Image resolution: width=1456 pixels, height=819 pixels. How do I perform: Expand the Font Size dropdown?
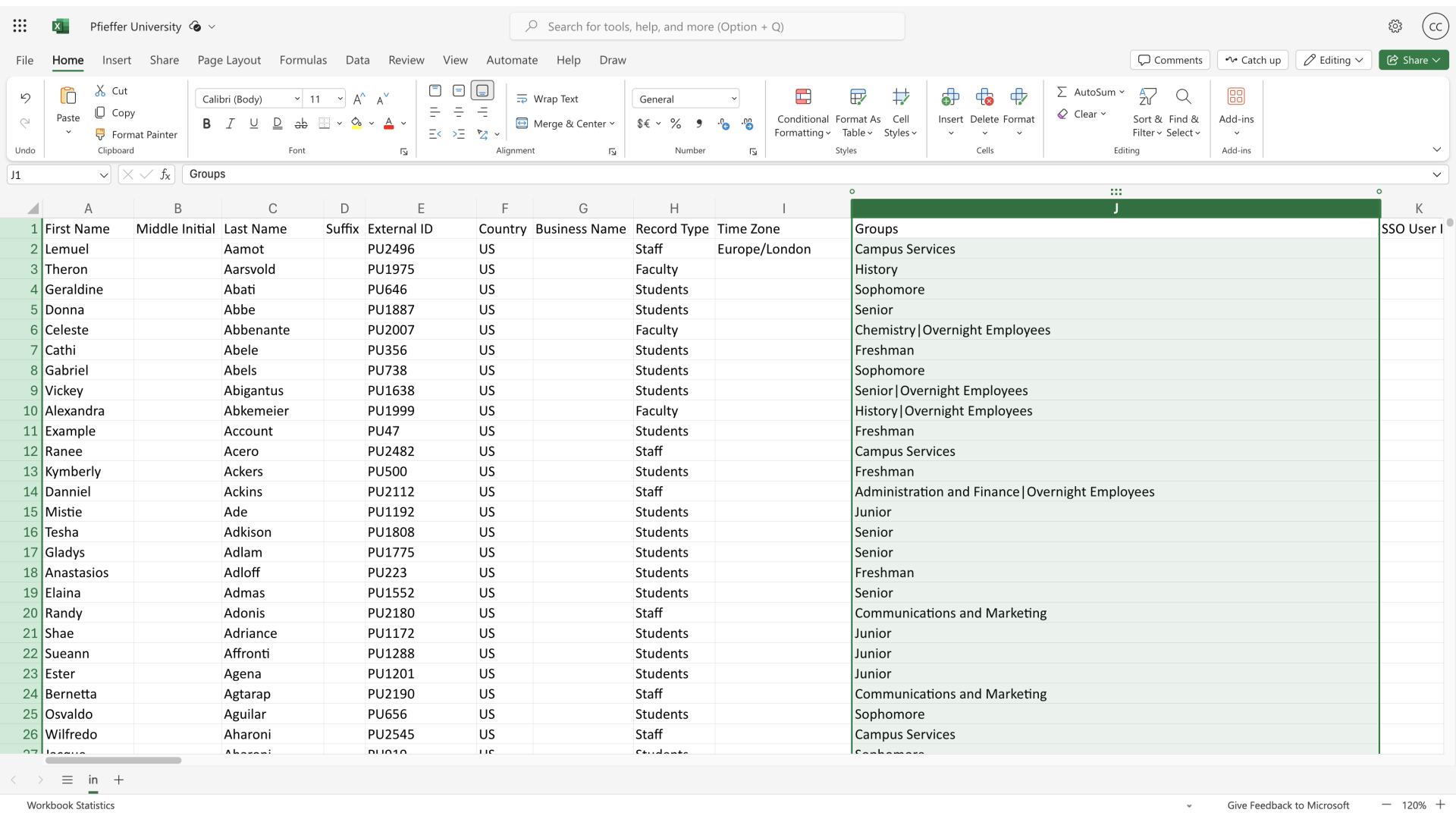(337, 98)
